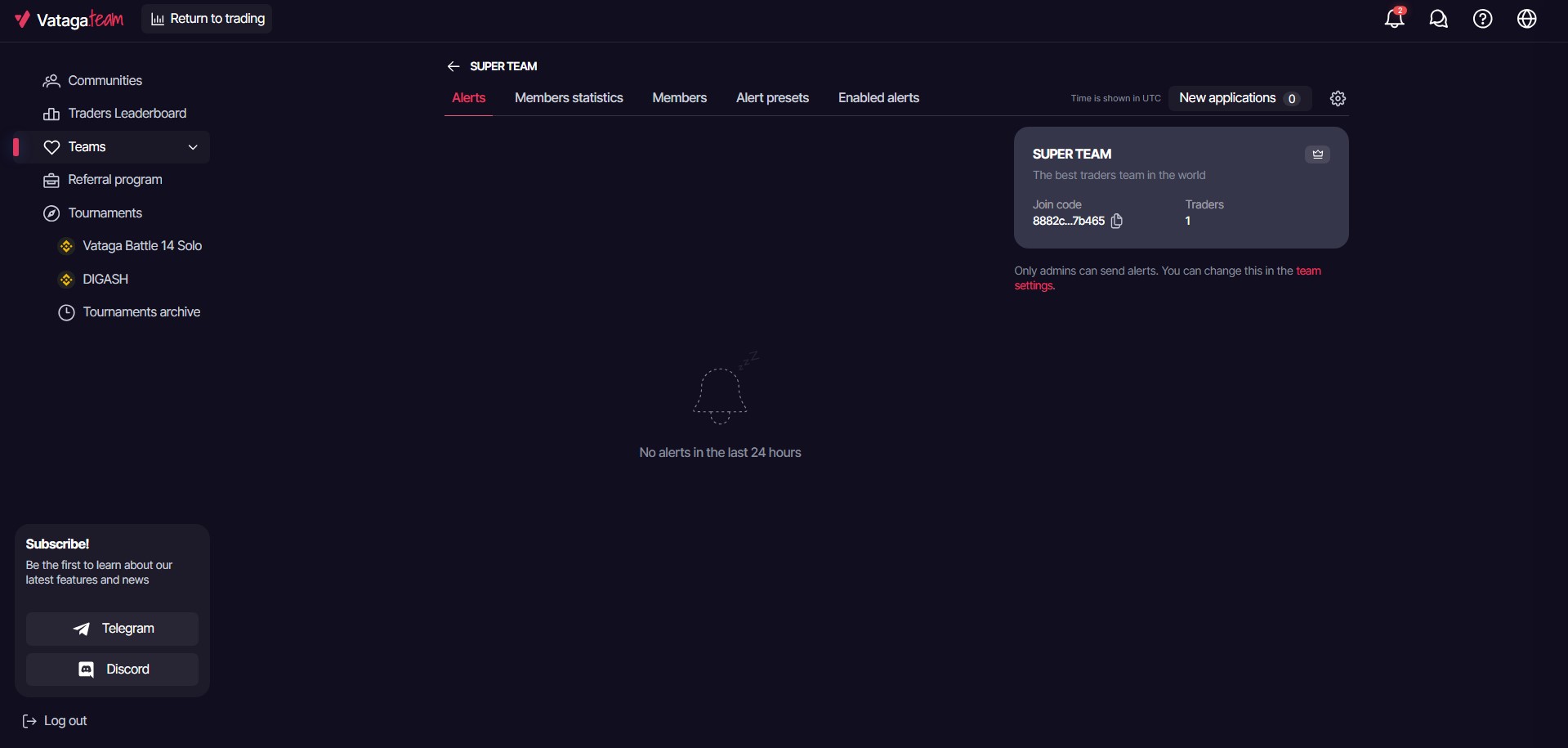
Task: Click the crown icon on SUPER TEAM card
Action: coord(1317,154)
